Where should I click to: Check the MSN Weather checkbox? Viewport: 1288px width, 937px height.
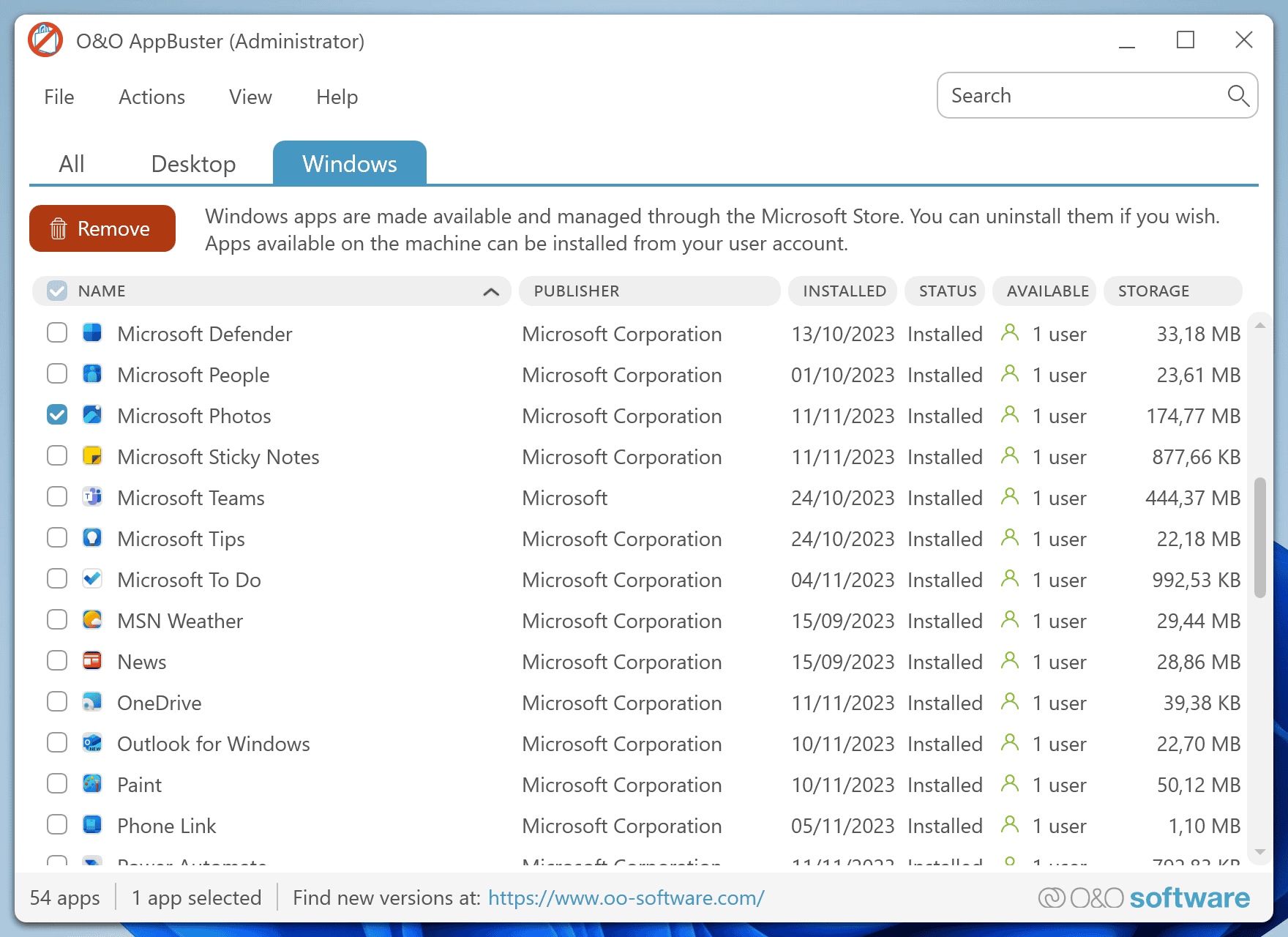pos(57,620)
